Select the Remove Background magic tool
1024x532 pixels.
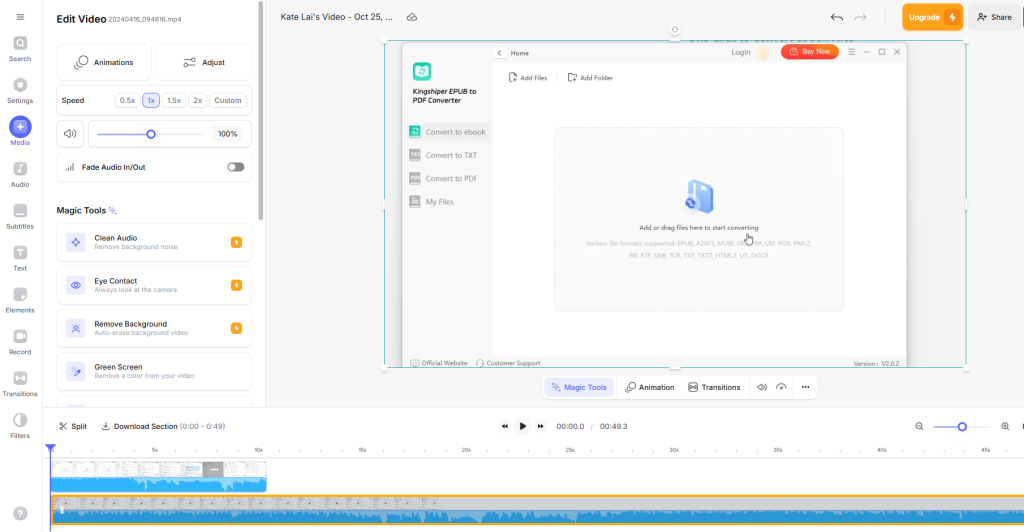(154, 328)
